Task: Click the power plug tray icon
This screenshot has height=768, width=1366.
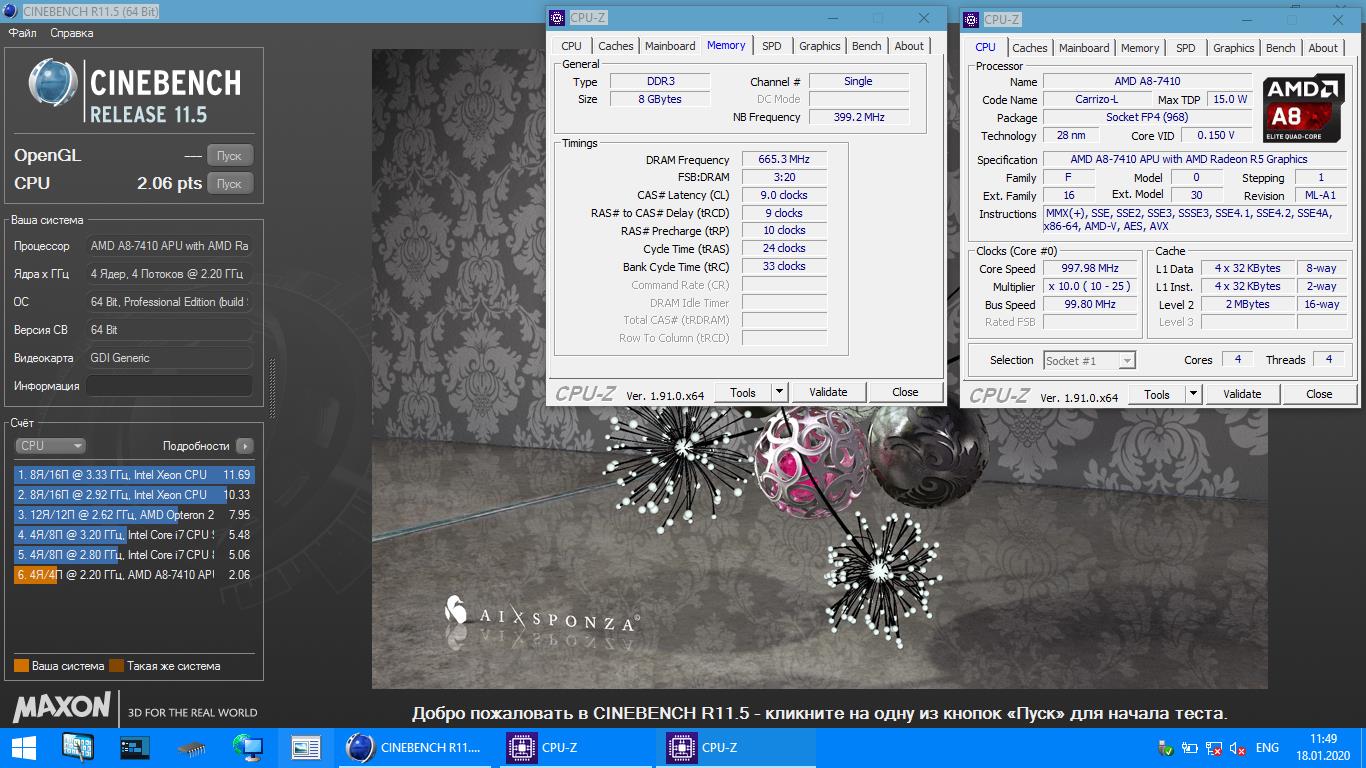Action: 1190,748
